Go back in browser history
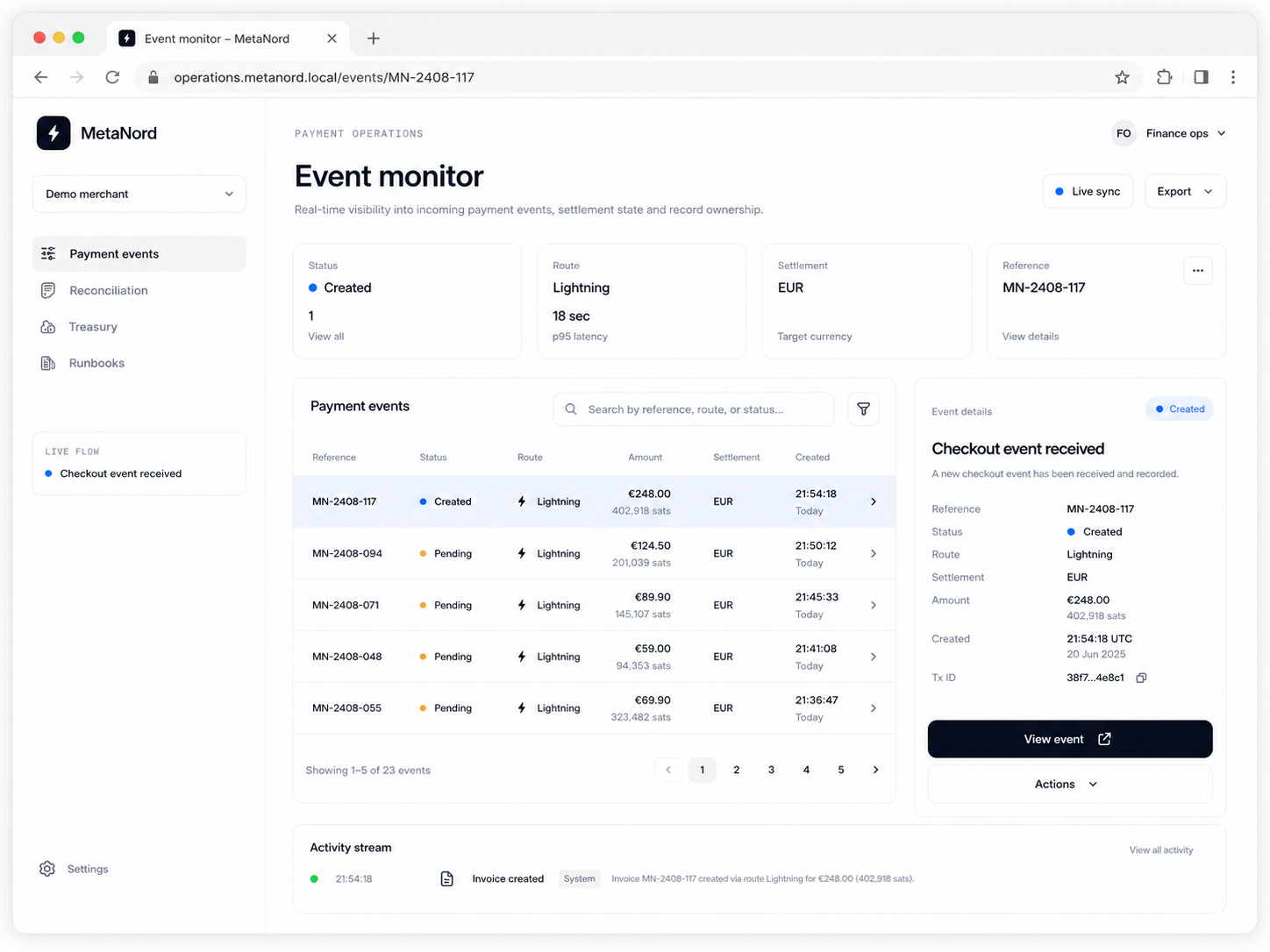Viewport: 1270px width, 952px height. click(x=41, y=77)
